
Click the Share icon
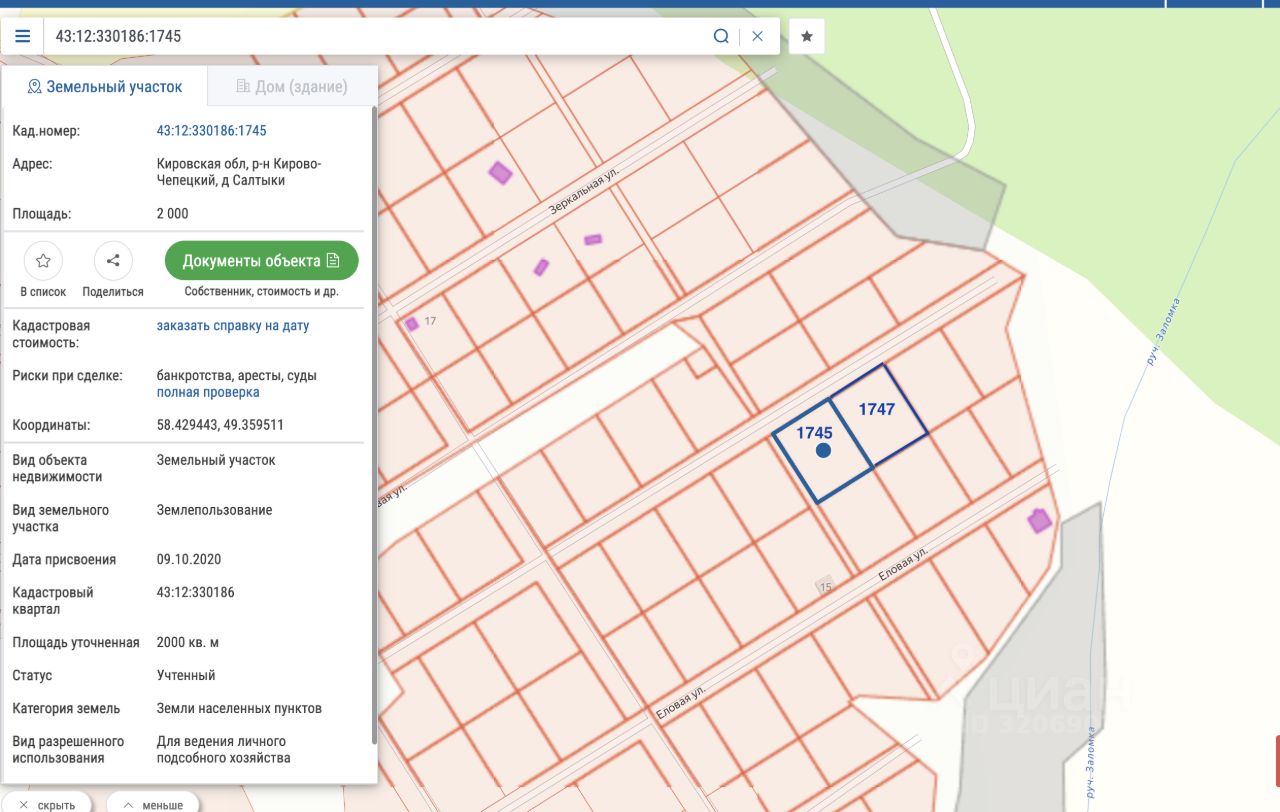113,261
